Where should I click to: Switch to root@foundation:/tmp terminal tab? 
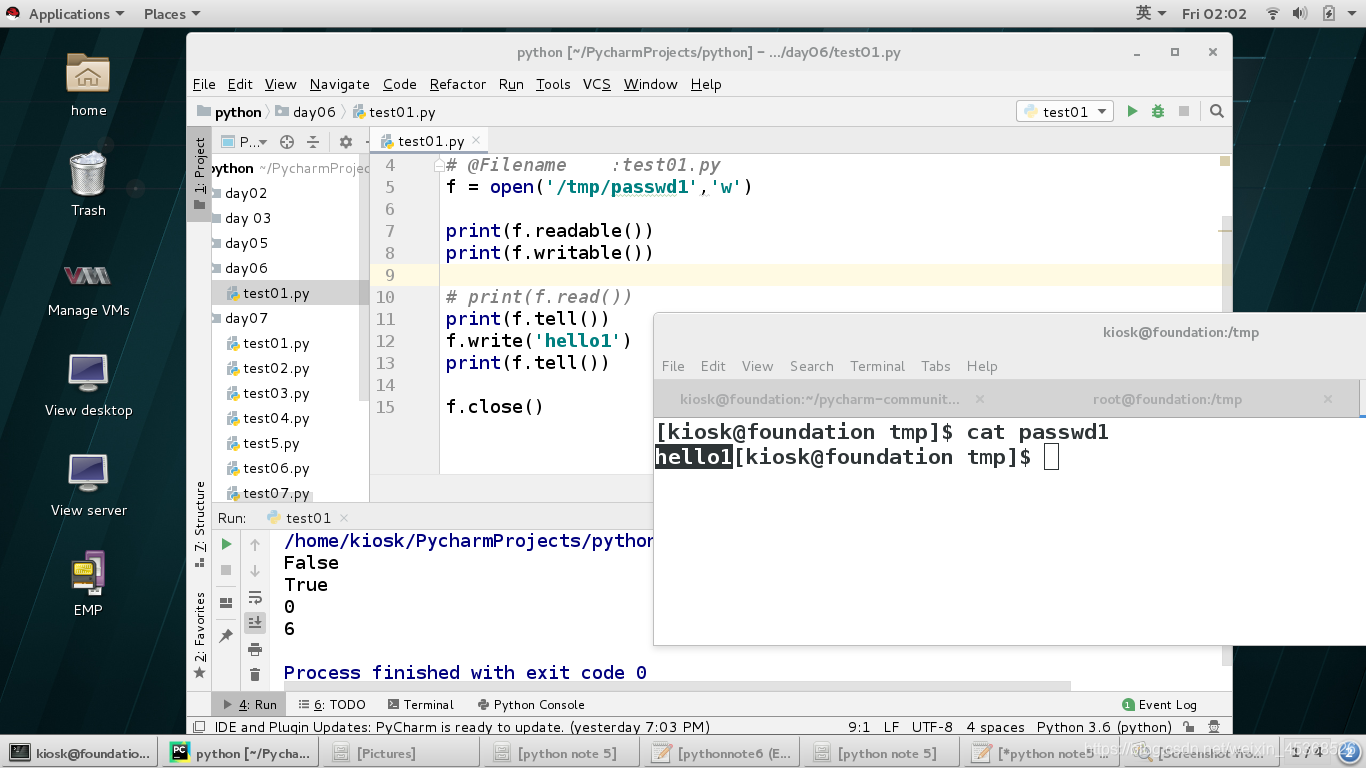1168,399
